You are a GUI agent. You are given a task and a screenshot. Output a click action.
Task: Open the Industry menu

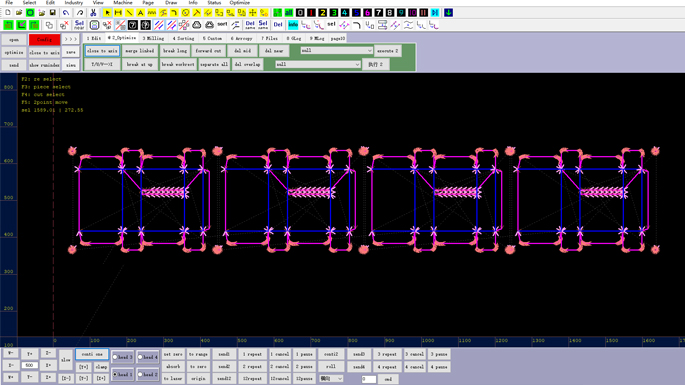73,3
